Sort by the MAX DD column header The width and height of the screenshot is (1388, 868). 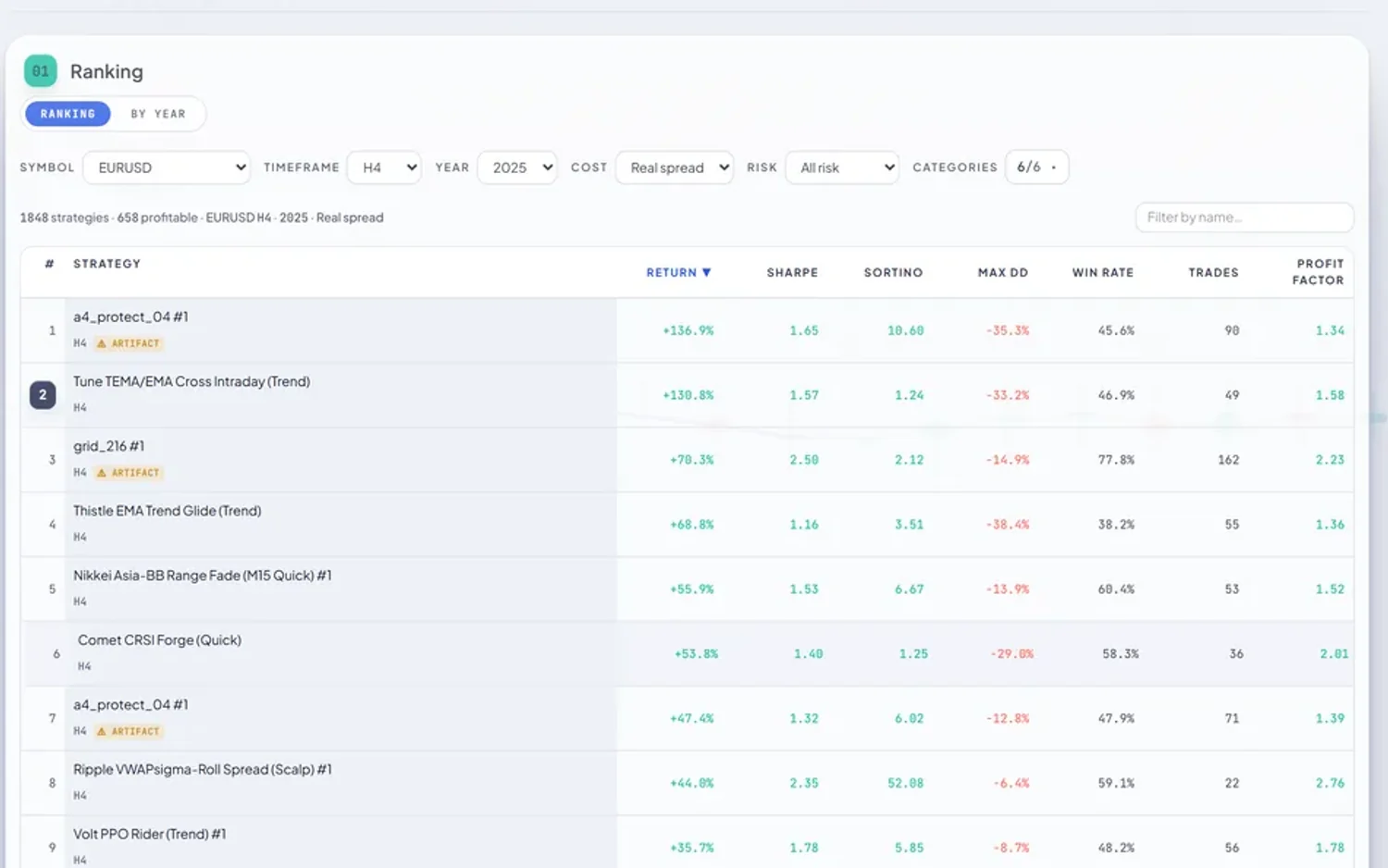pos(1003,272)
